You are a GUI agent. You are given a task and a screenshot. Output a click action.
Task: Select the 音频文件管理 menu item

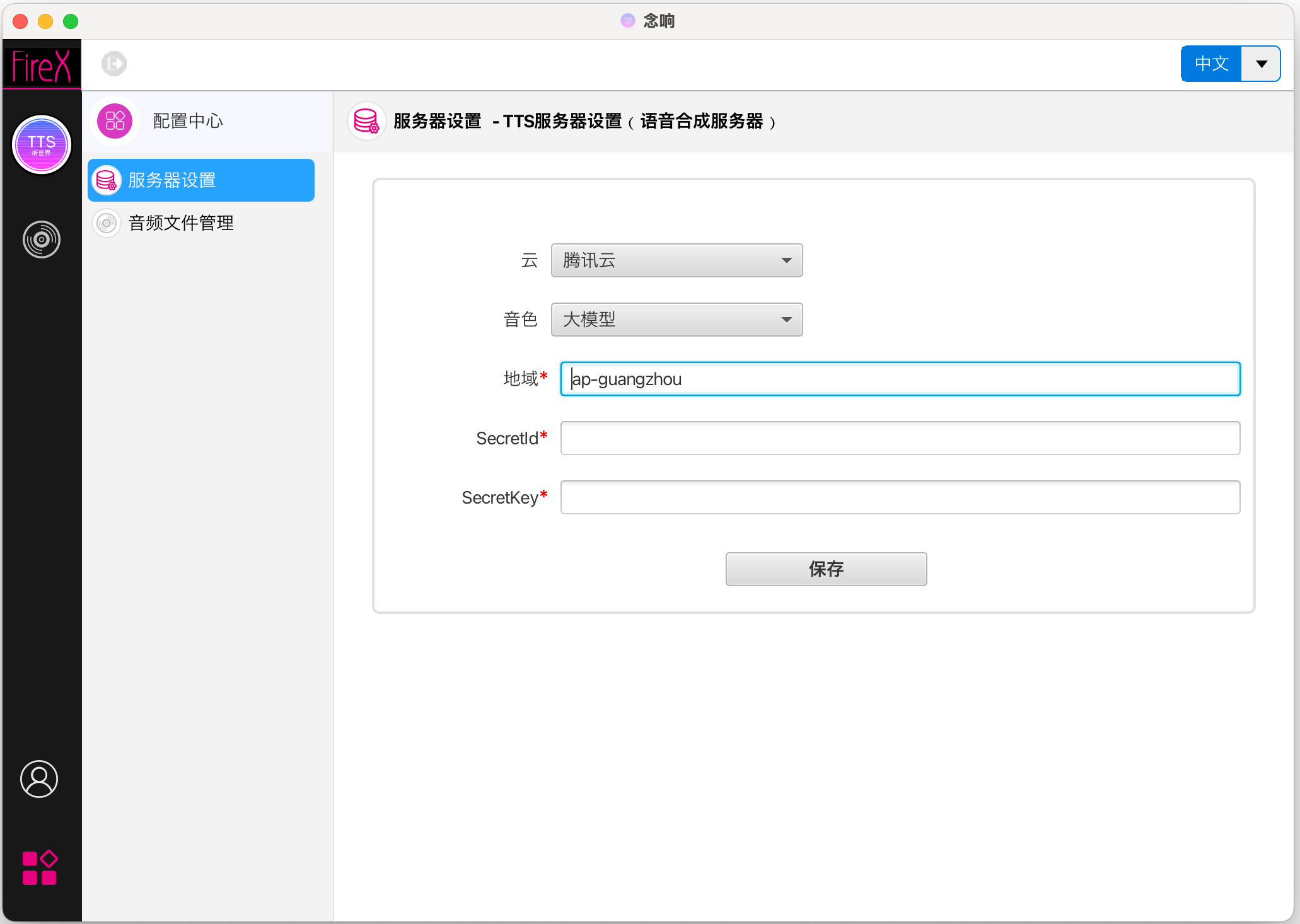(180, 222)
